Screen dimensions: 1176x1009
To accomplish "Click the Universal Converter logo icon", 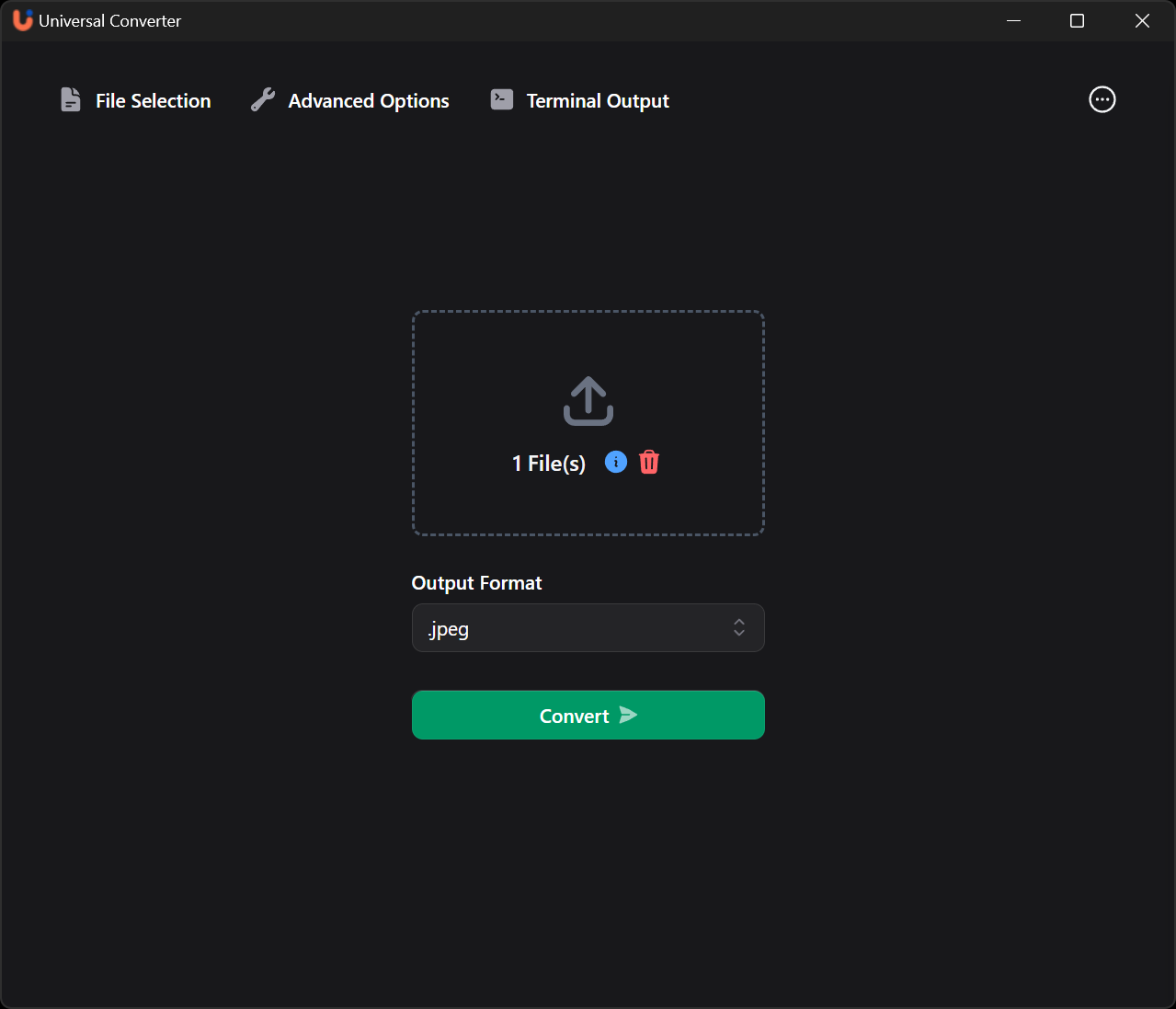I will 20,20.
